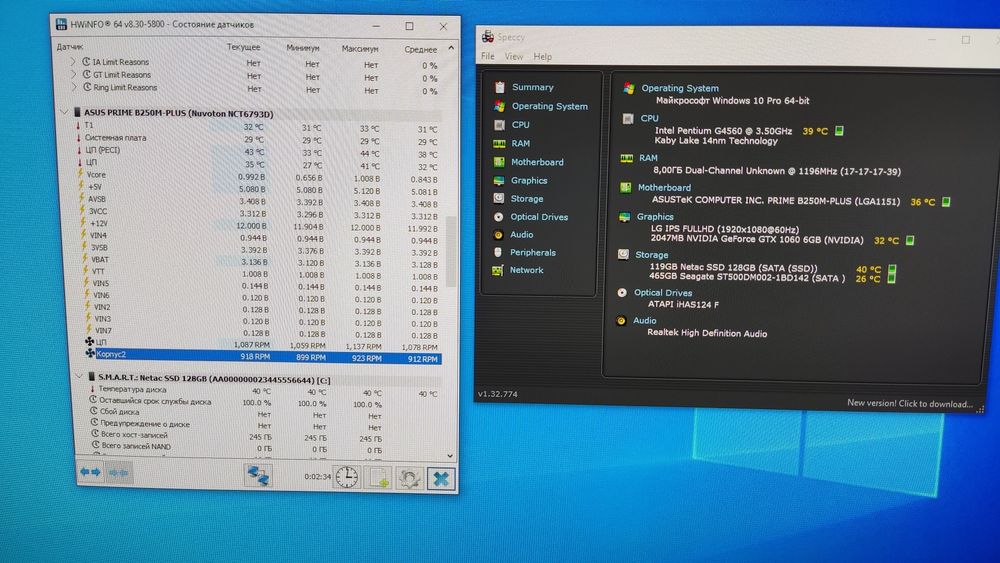Open Help menu in Speccy
This screenshot has width=1000, height=563.
pyautogui.click(x=543, y=57)
